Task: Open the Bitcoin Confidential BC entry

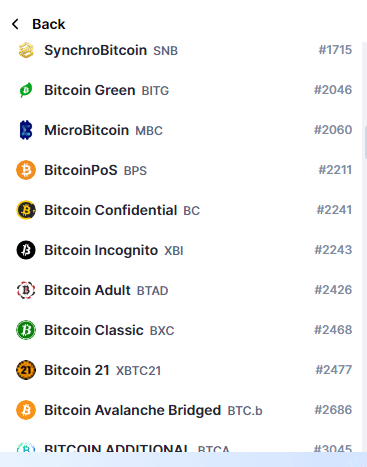Action: 184,210
